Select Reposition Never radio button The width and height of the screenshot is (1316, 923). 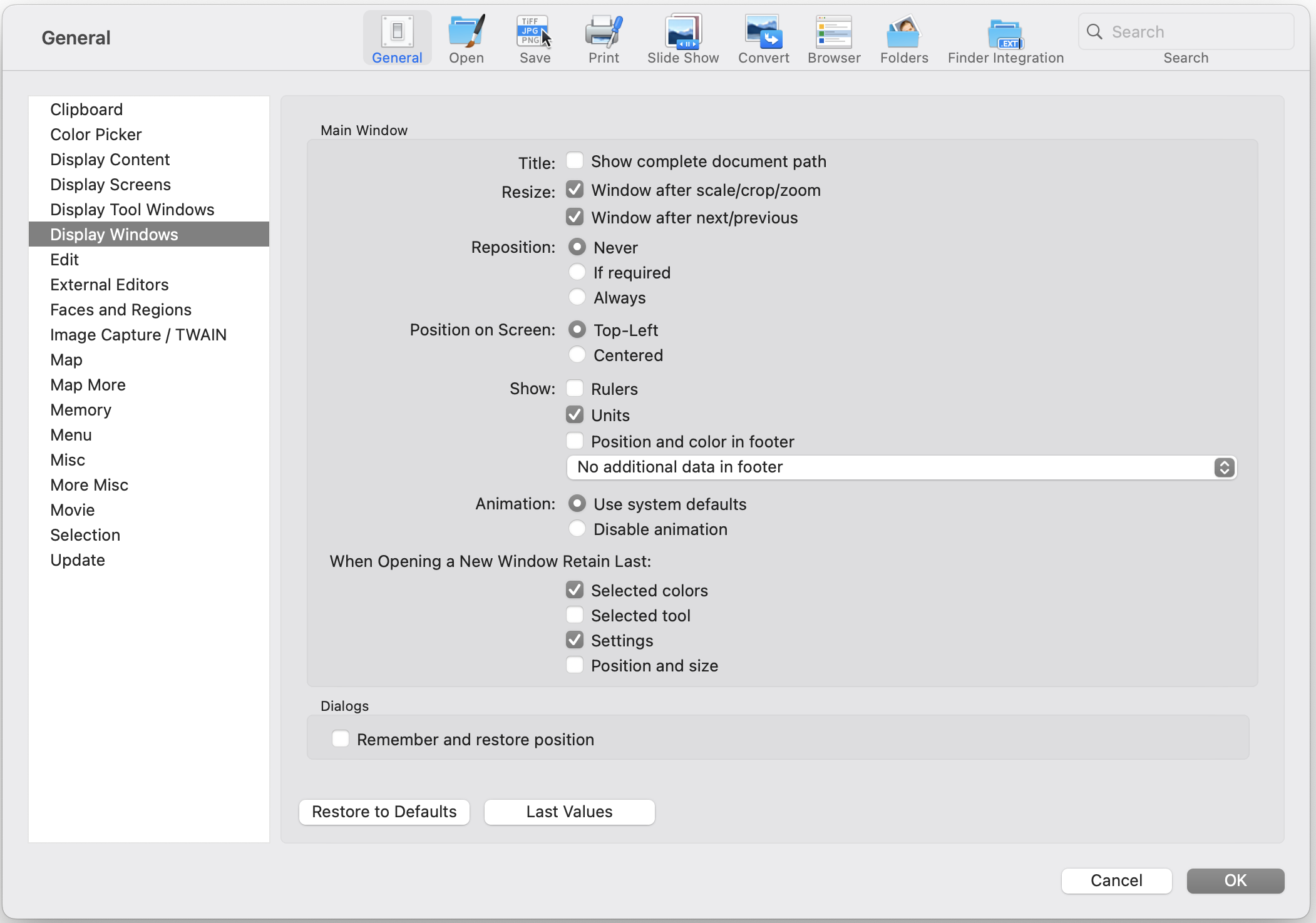[x=577, y=247]
